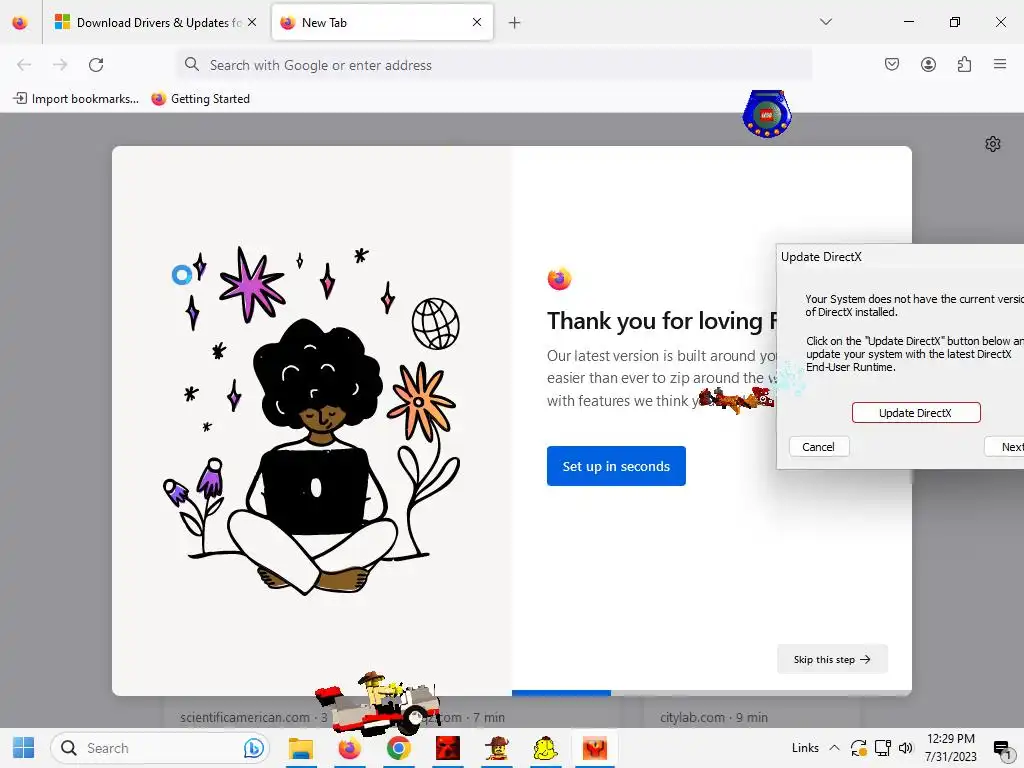
Task: Click the Set up in seconds button
Action: (x=616, y=466)
